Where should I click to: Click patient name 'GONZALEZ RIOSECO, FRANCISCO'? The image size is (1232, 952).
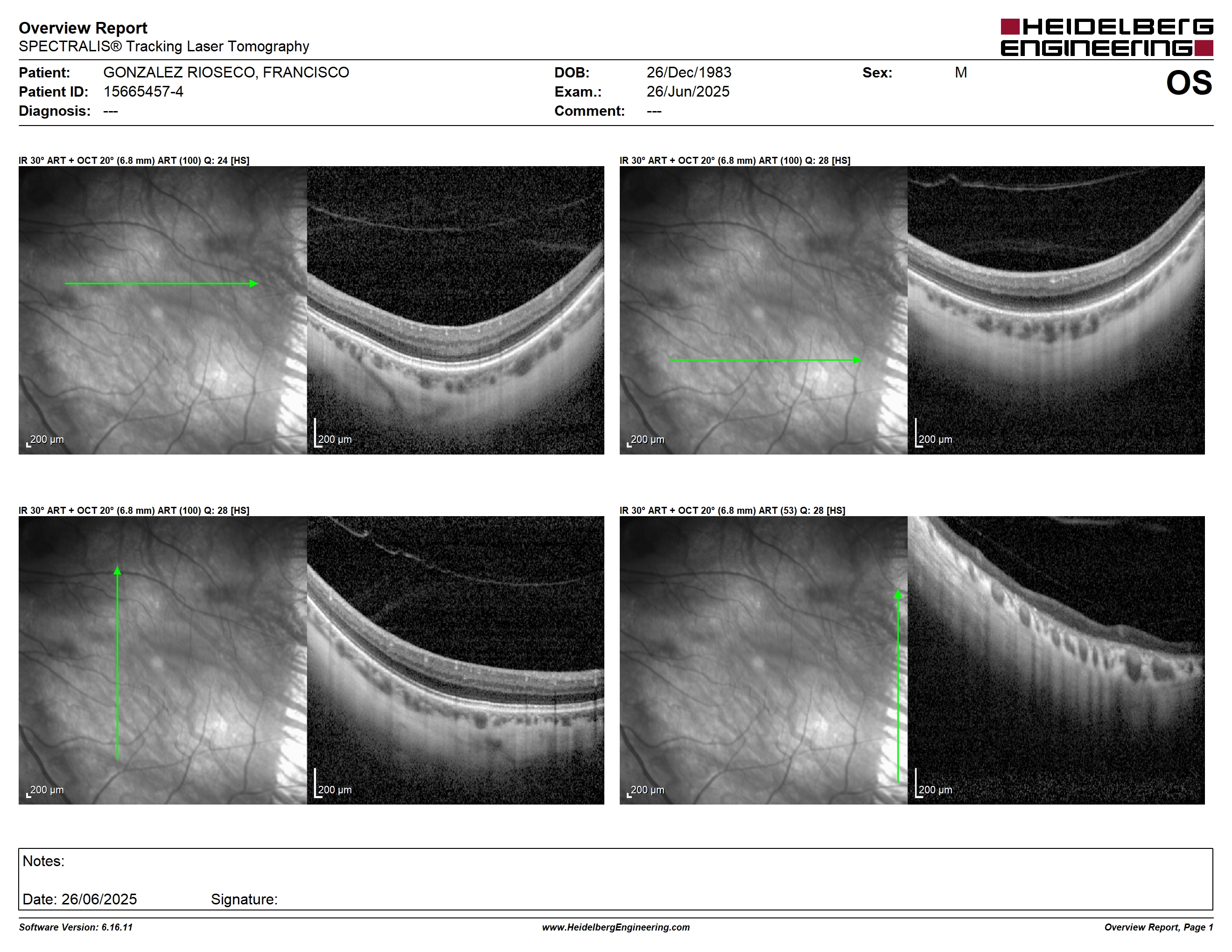point(226,72)
